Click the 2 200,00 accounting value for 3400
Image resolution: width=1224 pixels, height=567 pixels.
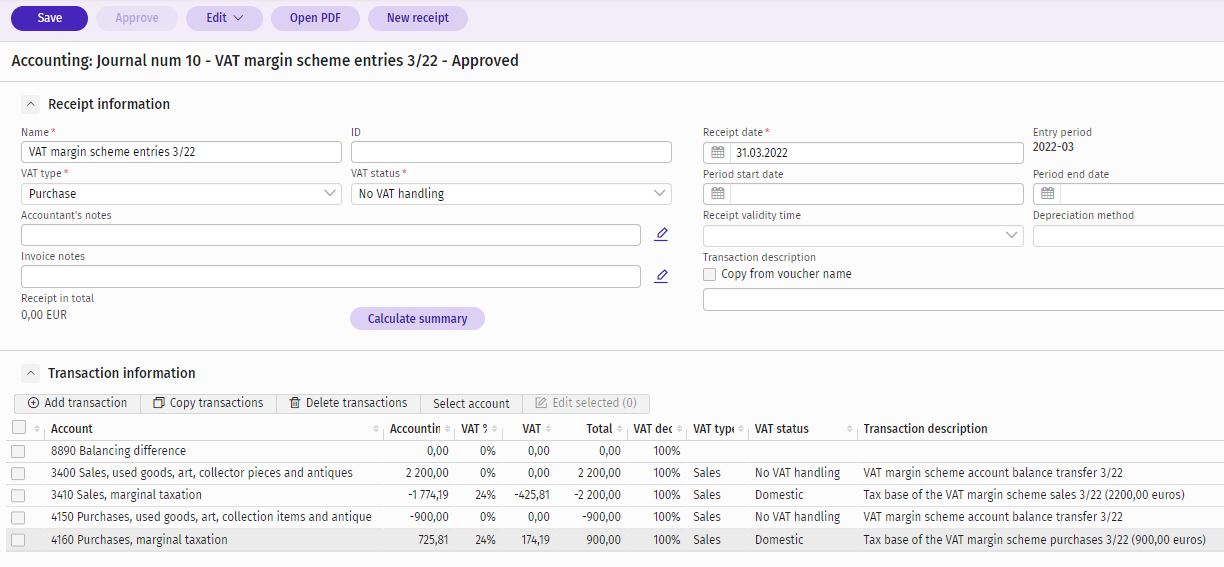click(x=427, y=473)
